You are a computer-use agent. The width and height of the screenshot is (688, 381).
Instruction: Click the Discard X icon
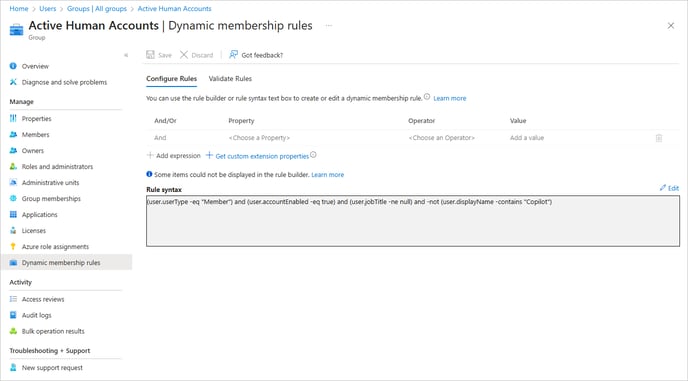(184, 54)
